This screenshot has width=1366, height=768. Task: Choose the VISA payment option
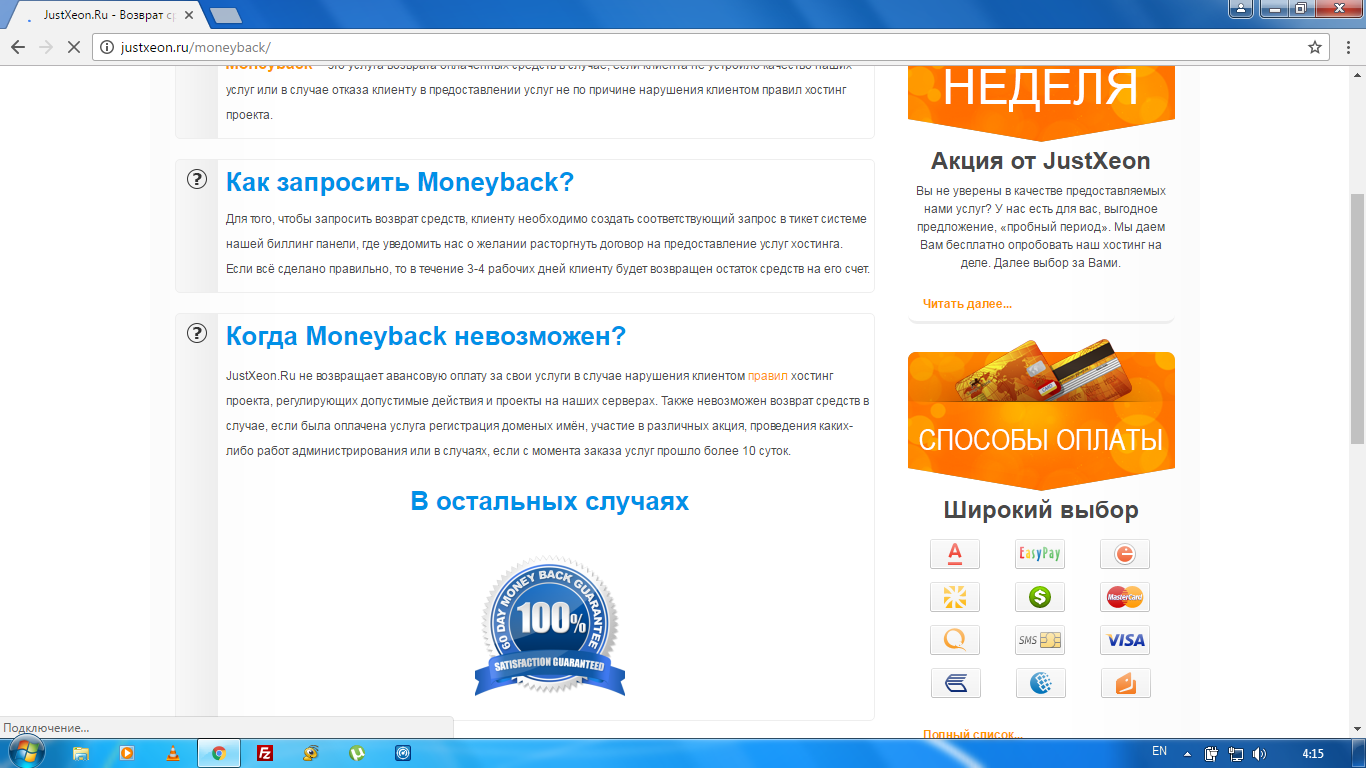point(1125,640)
